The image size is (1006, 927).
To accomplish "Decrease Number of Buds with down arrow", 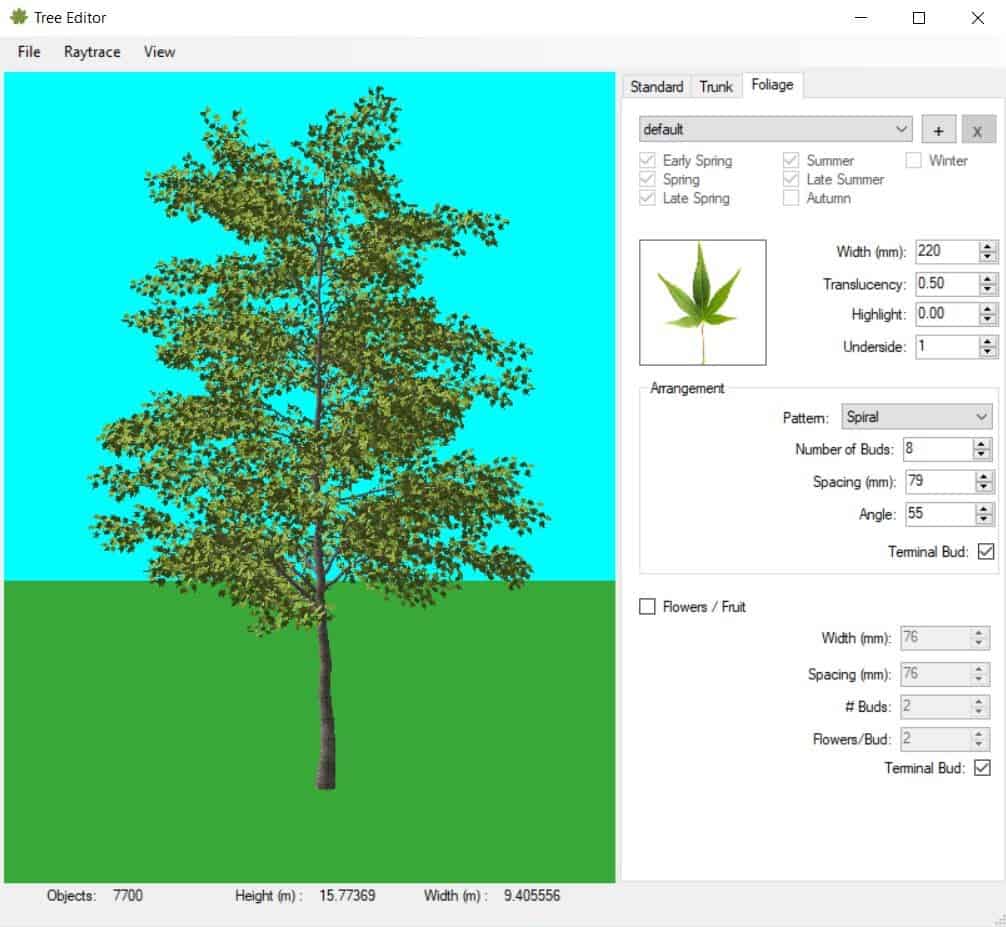I will pos(982,454).
